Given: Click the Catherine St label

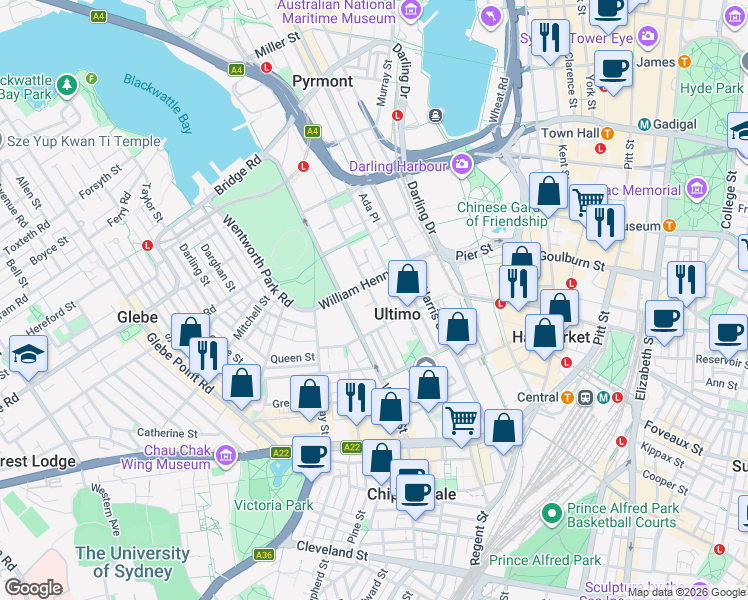Looking at the screenshot, I should [167, 433].
